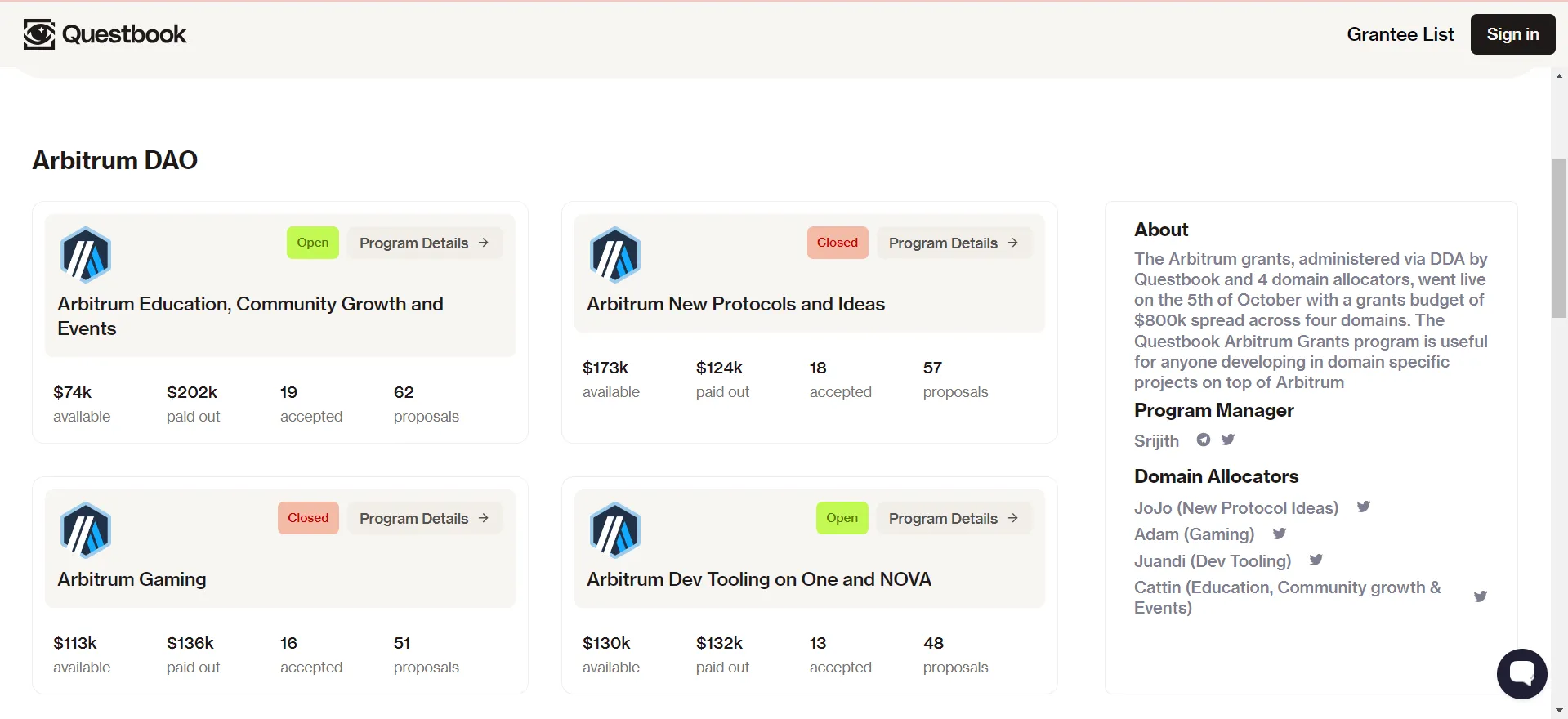1568x719 pixels.
Task: Click the $74k available value
Action: (73, 392)
